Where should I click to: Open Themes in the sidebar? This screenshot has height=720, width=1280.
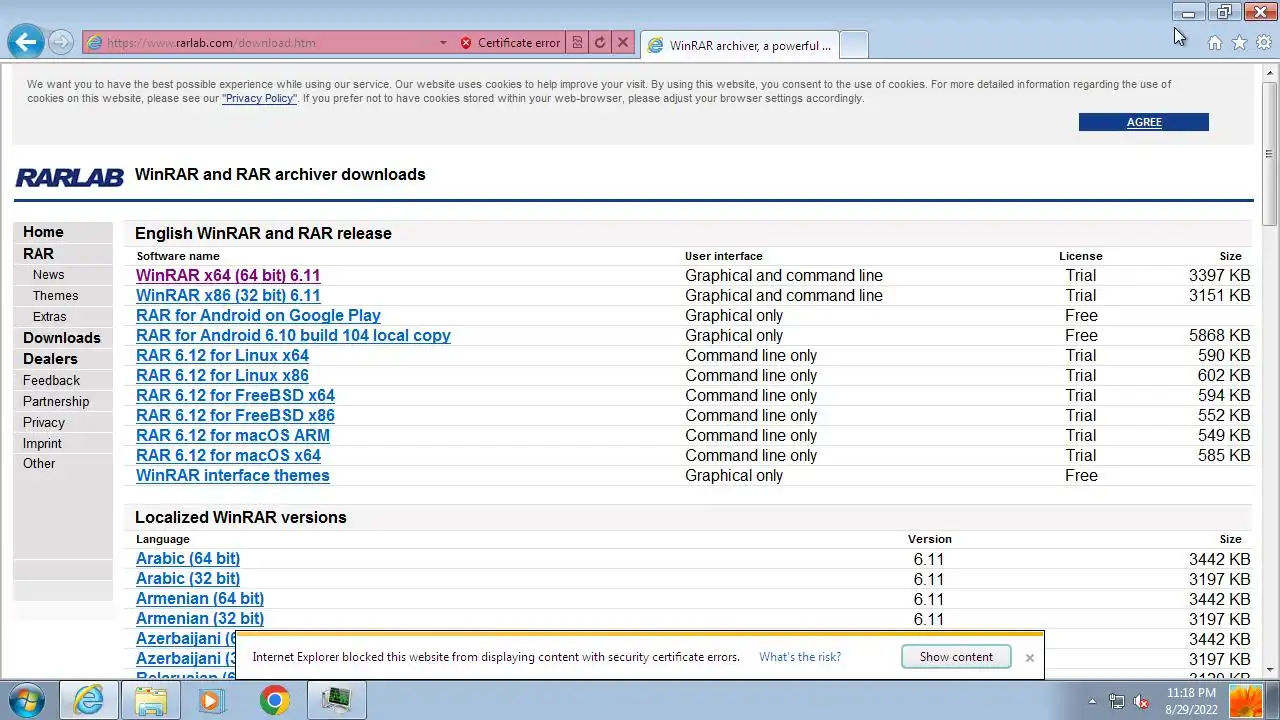(x=55, y=296)
